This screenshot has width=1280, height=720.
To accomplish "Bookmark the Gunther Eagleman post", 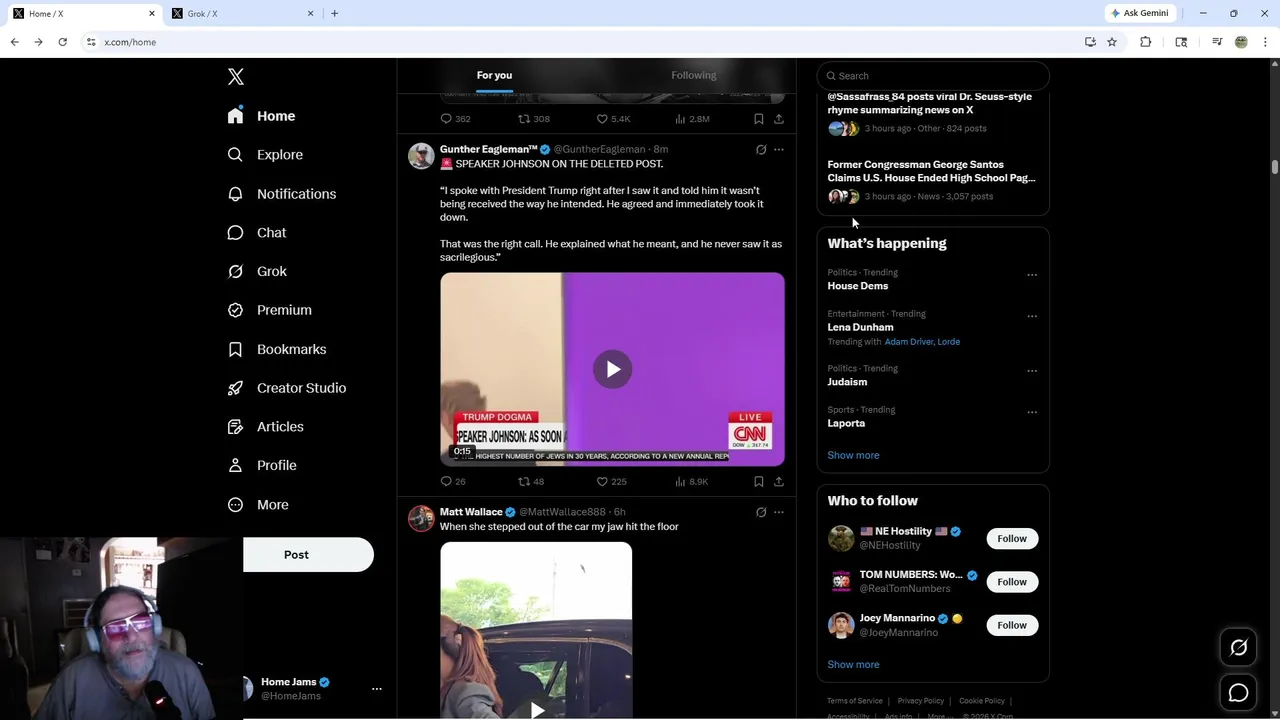I will 759,481.
